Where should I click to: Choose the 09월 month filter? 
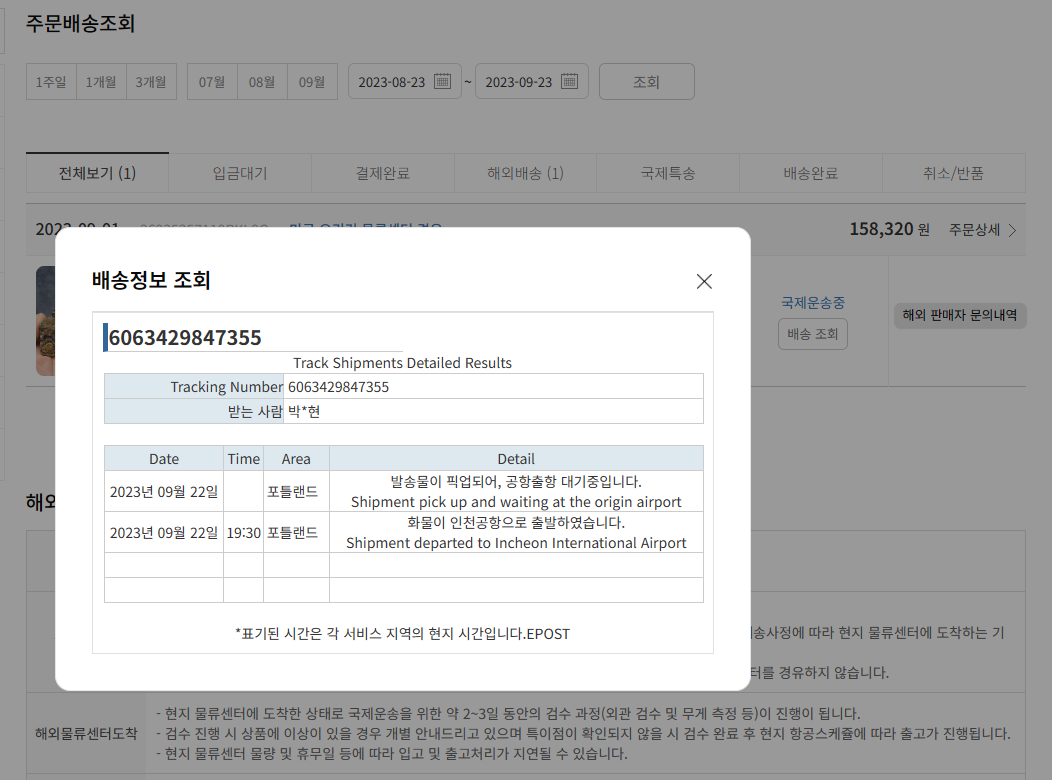312,82
